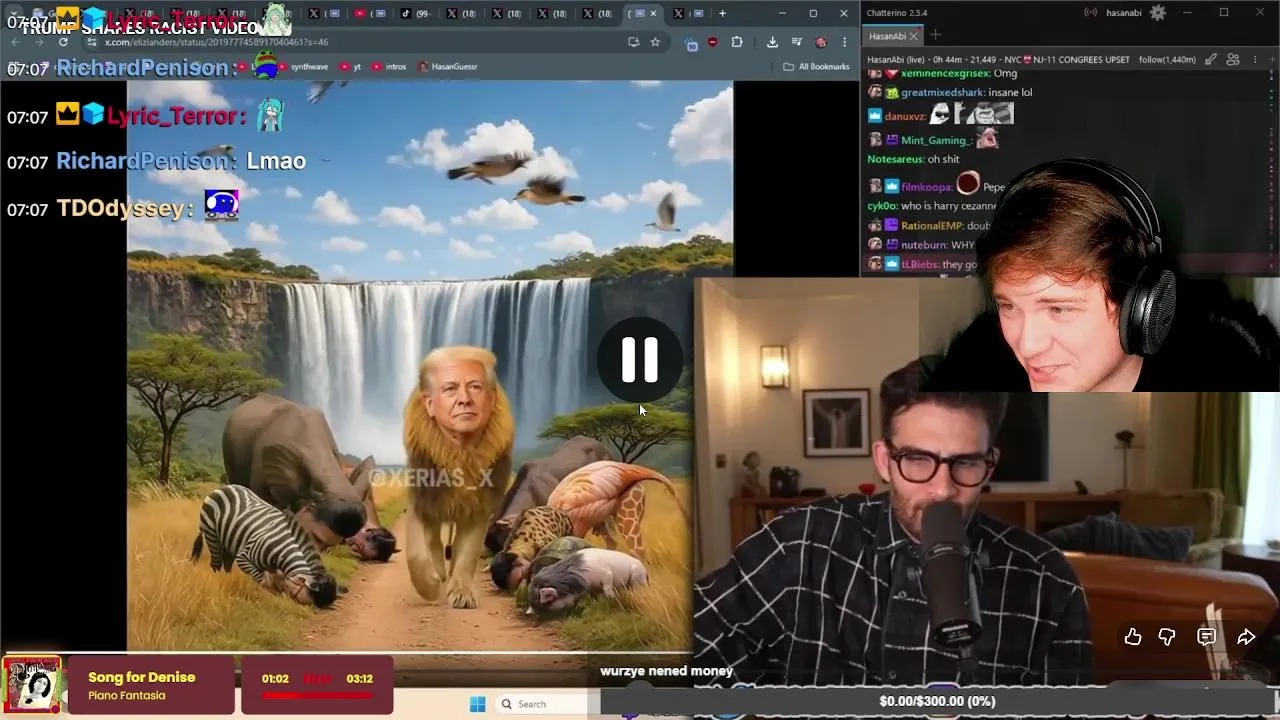
Task: Click the install or cast screen icon in address bar
Action: [x=633, y=42]
